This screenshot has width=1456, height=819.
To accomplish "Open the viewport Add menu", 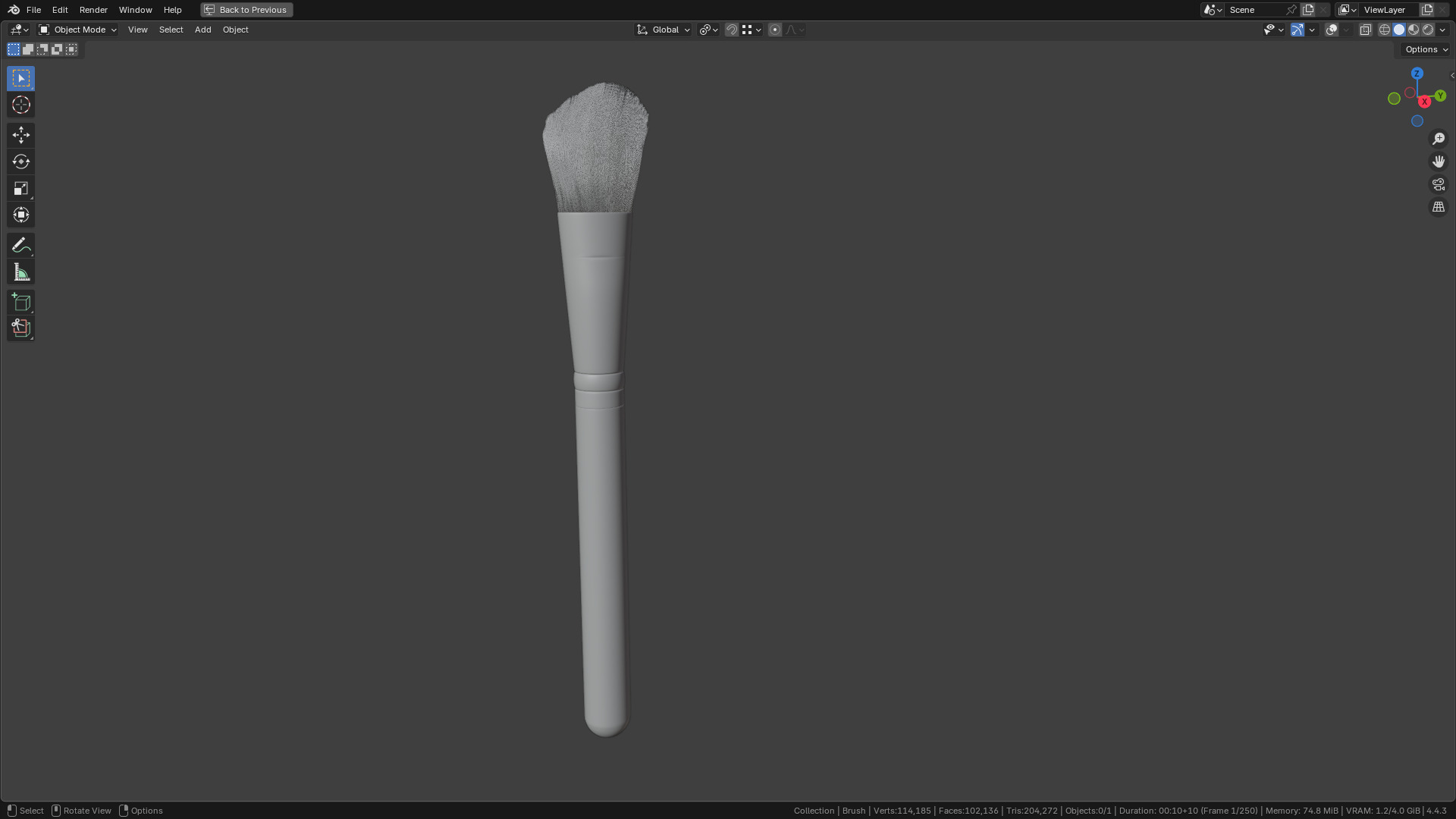I will coord(203,30).
